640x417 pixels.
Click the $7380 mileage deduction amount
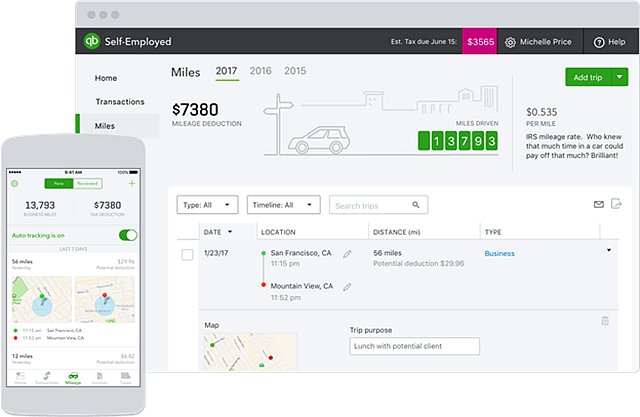tap(196, 109)
